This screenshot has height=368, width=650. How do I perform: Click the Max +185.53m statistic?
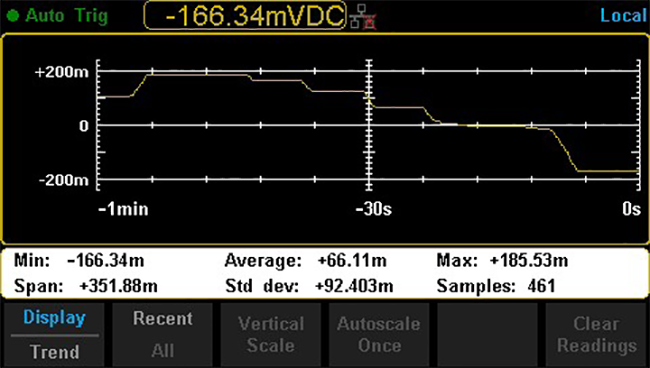(502, 261)
